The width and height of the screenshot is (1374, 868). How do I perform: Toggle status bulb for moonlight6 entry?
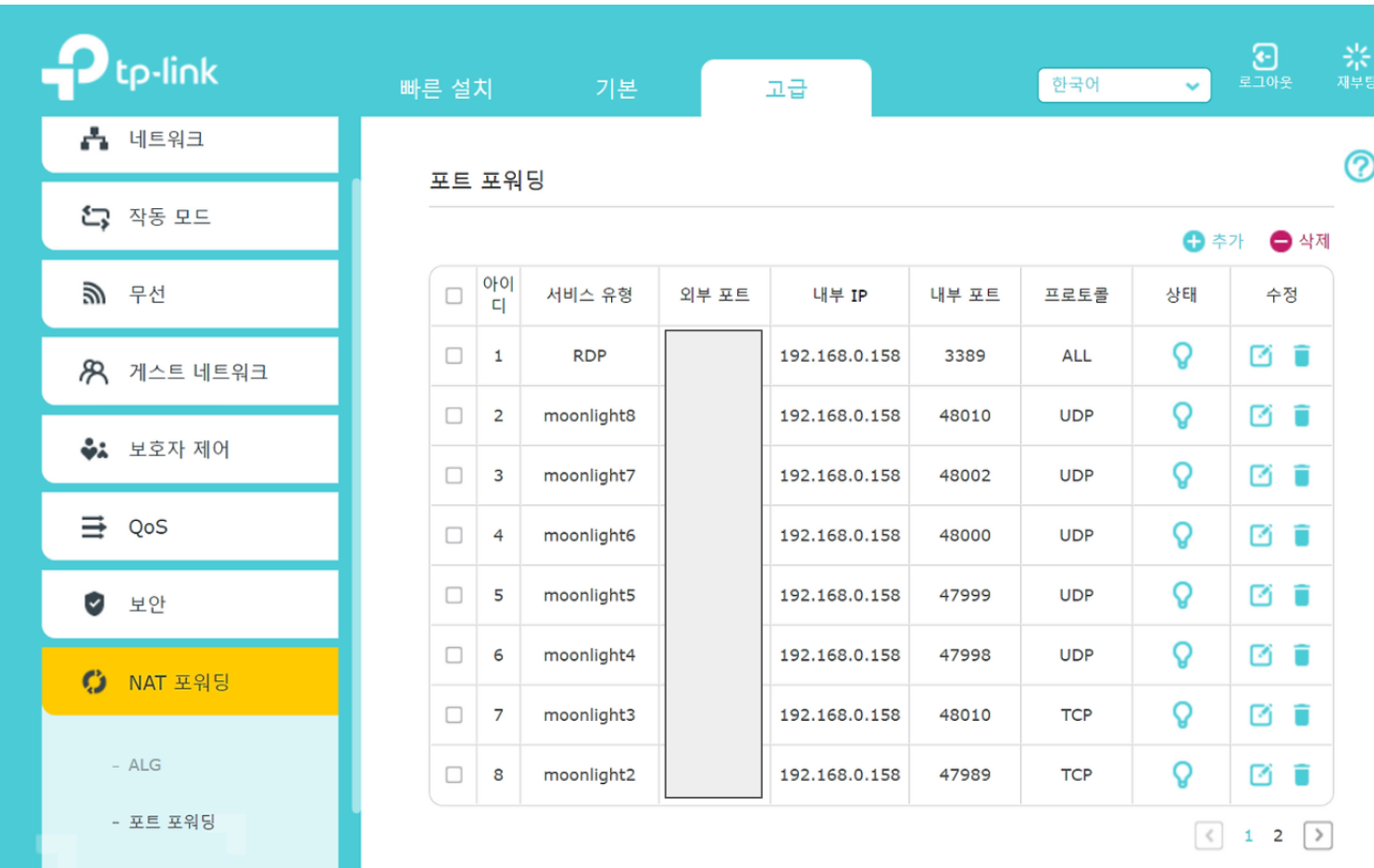[x=1181, y=535]
